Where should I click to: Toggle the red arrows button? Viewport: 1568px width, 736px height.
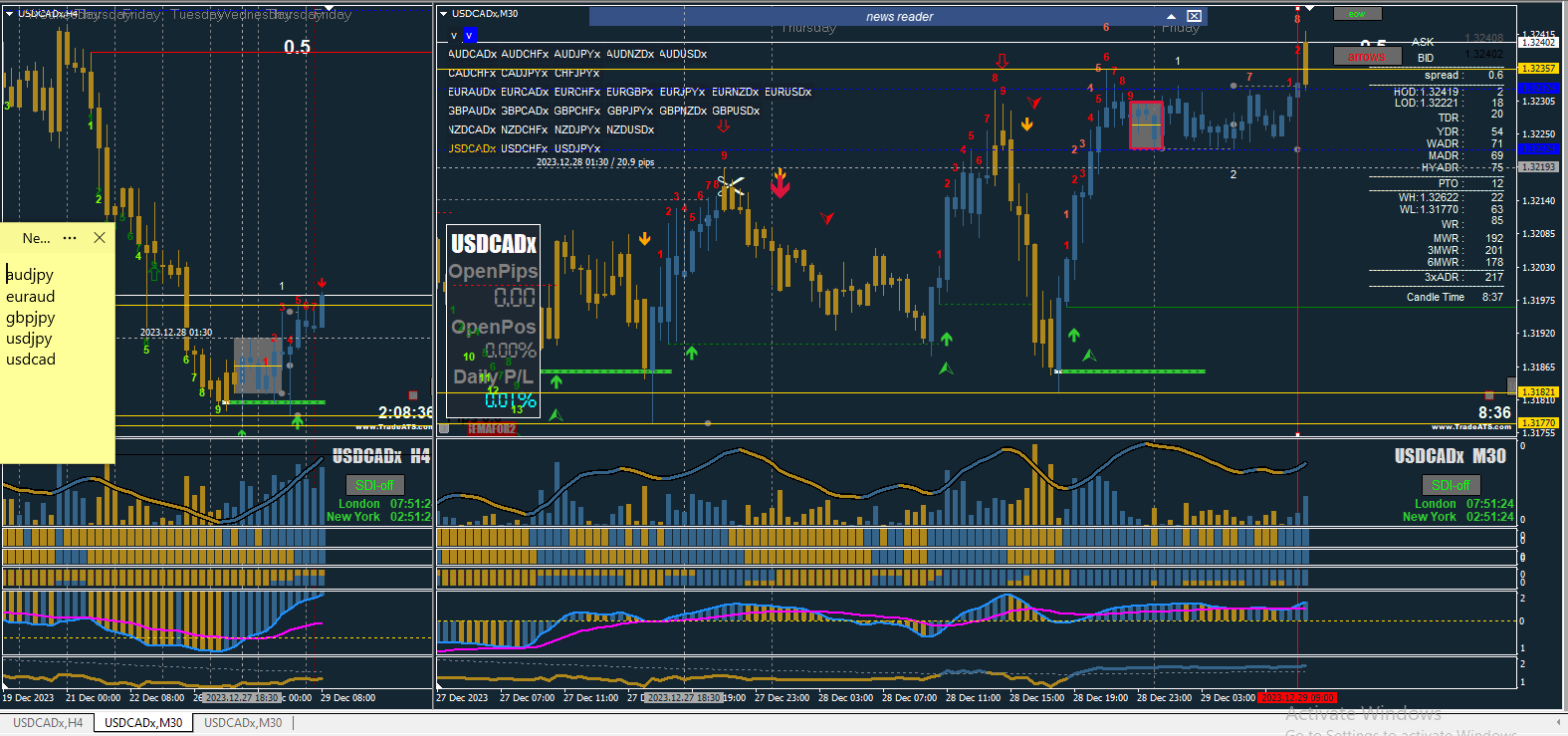[1367, 57]
